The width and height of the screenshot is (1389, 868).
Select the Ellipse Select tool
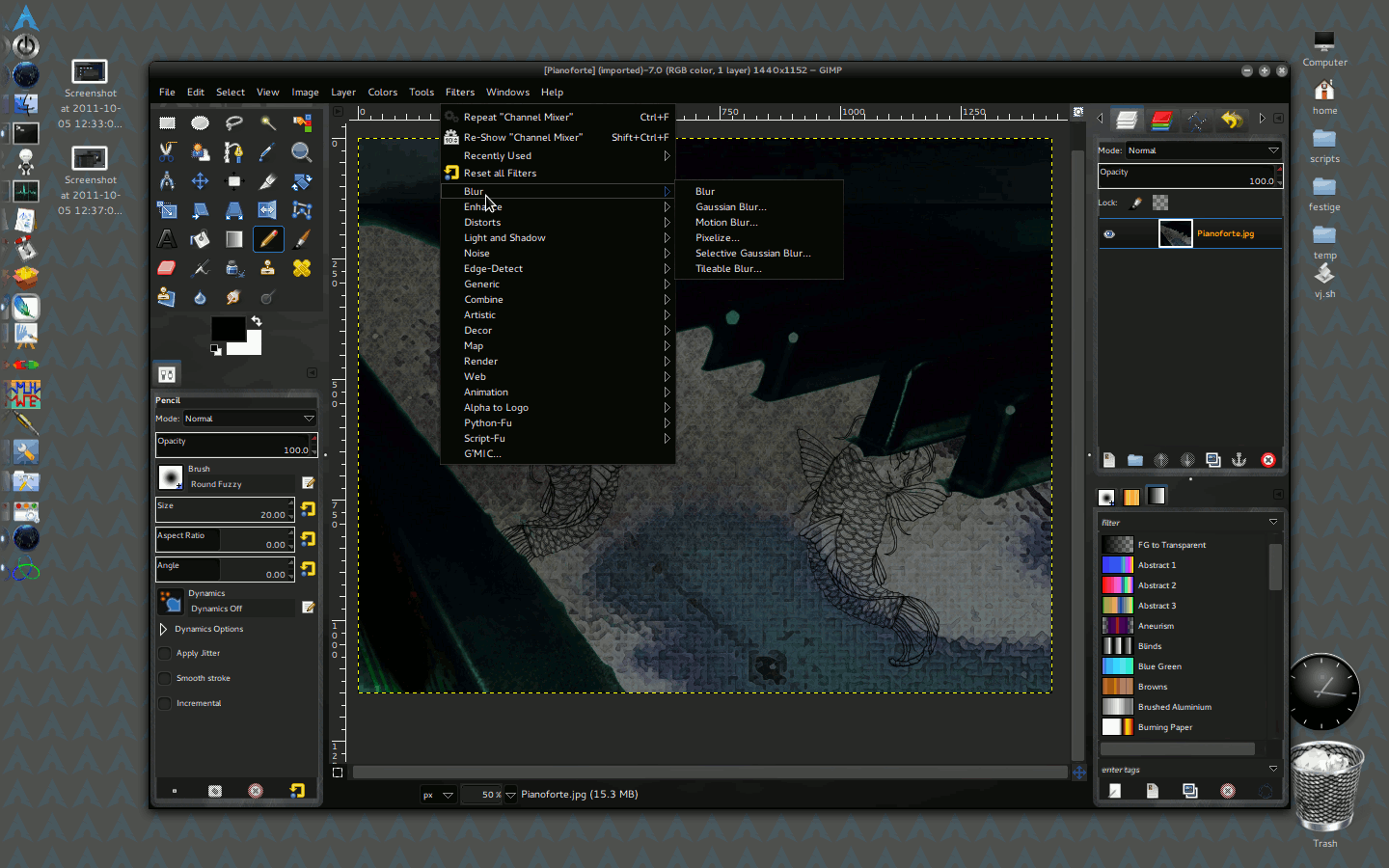(200, 122)
